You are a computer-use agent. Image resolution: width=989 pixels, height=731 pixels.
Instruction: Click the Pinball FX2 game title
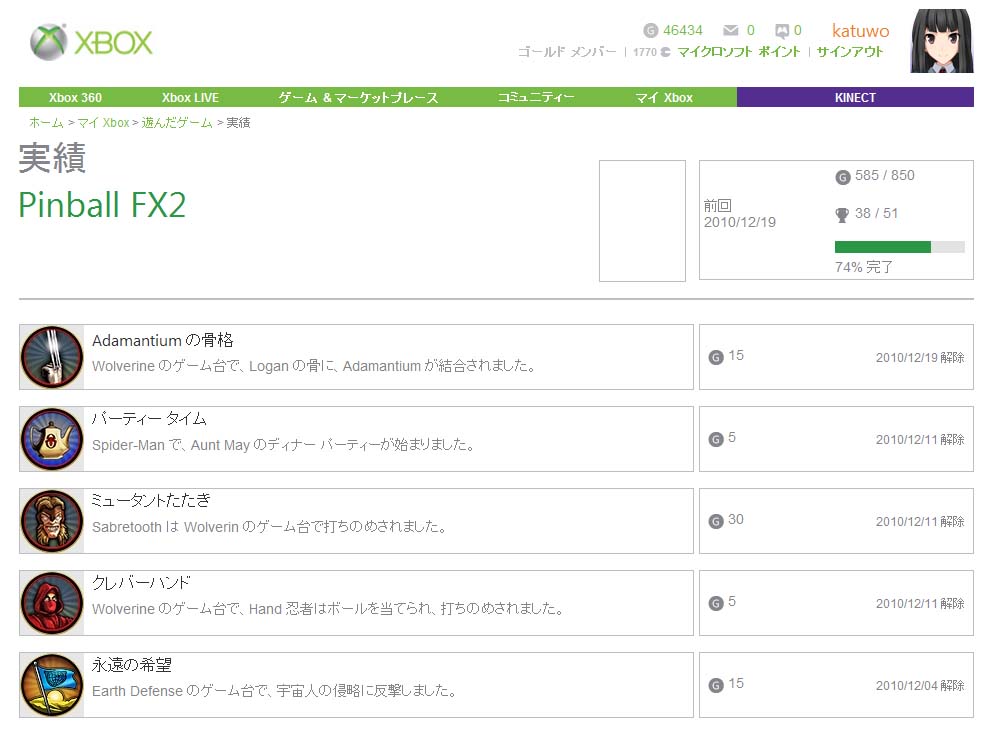102,205
